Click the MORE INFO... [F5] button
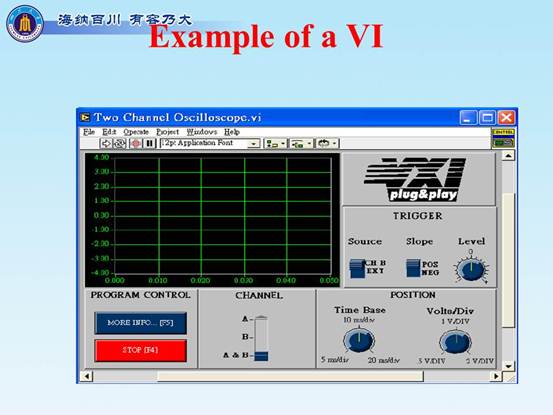This screenshot has height=415, width=553. click(140, 323)
